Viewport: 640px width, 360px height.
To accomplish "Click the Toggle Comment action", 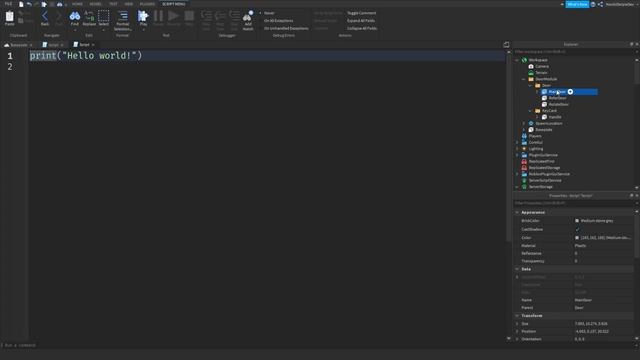I will tap(362, 13).
